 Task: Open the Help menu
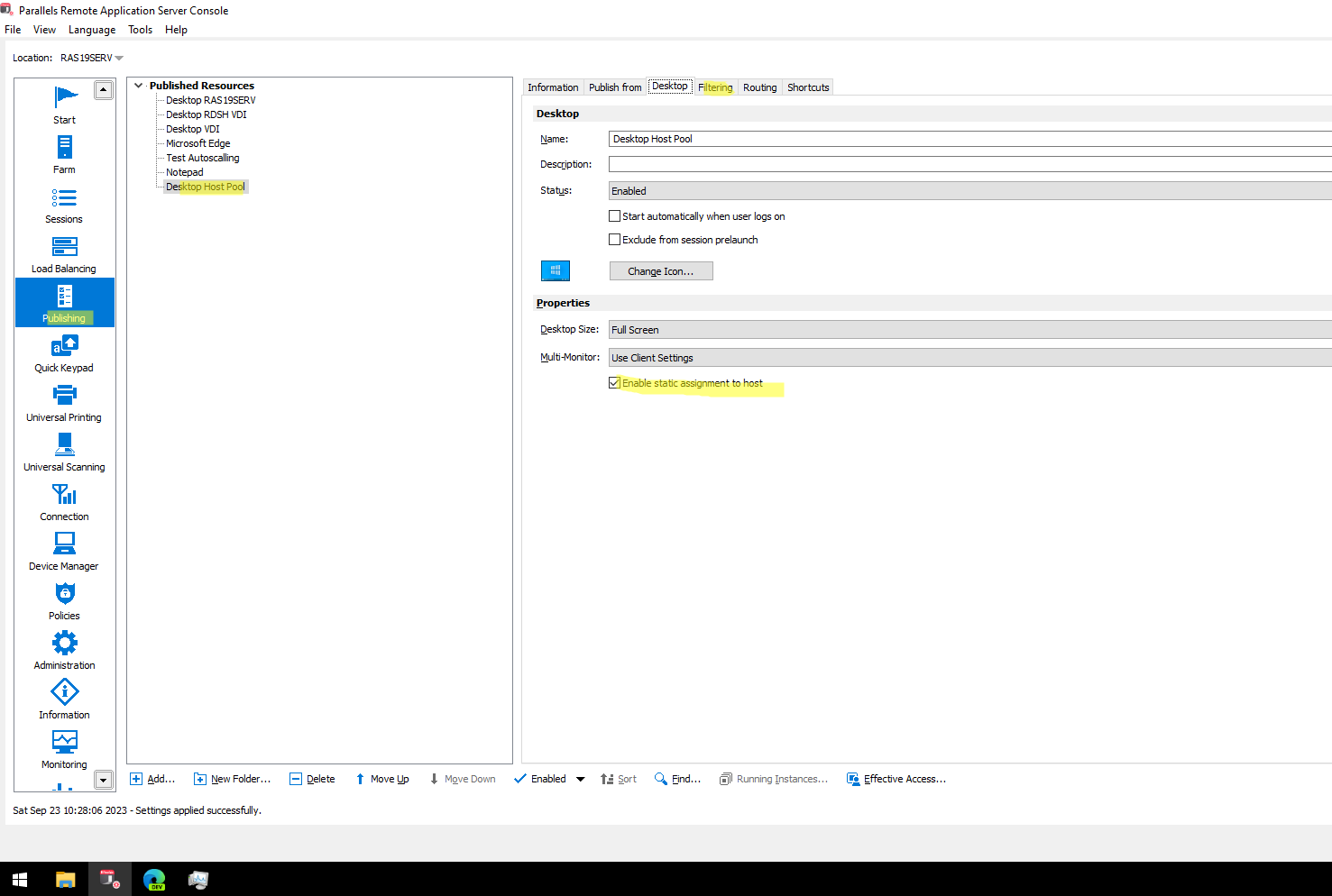[x=176, y=30]
